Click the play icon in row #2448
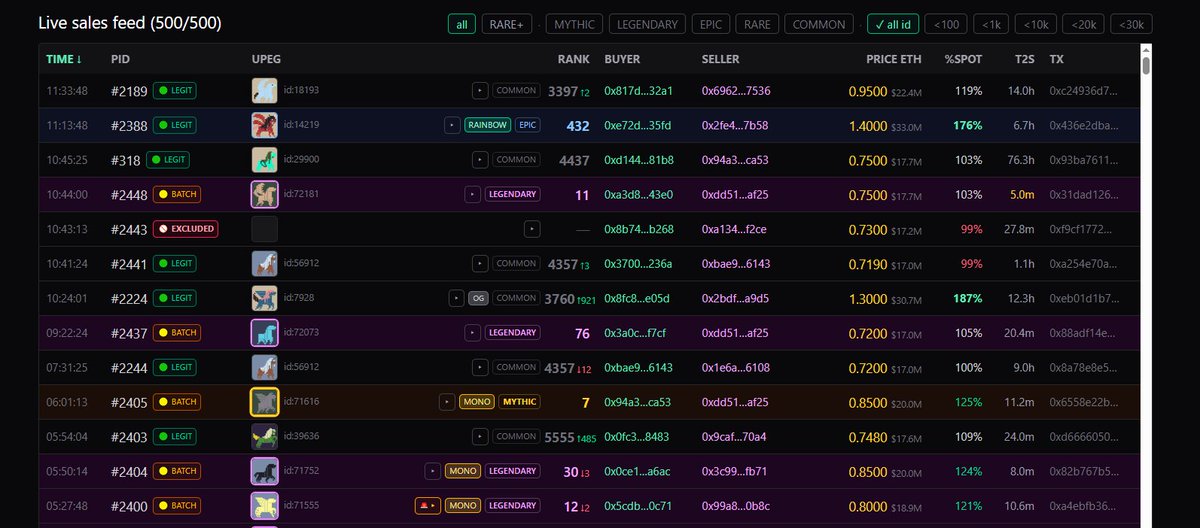The height and width of the screenshot is (528, 1200). [473, 195]
